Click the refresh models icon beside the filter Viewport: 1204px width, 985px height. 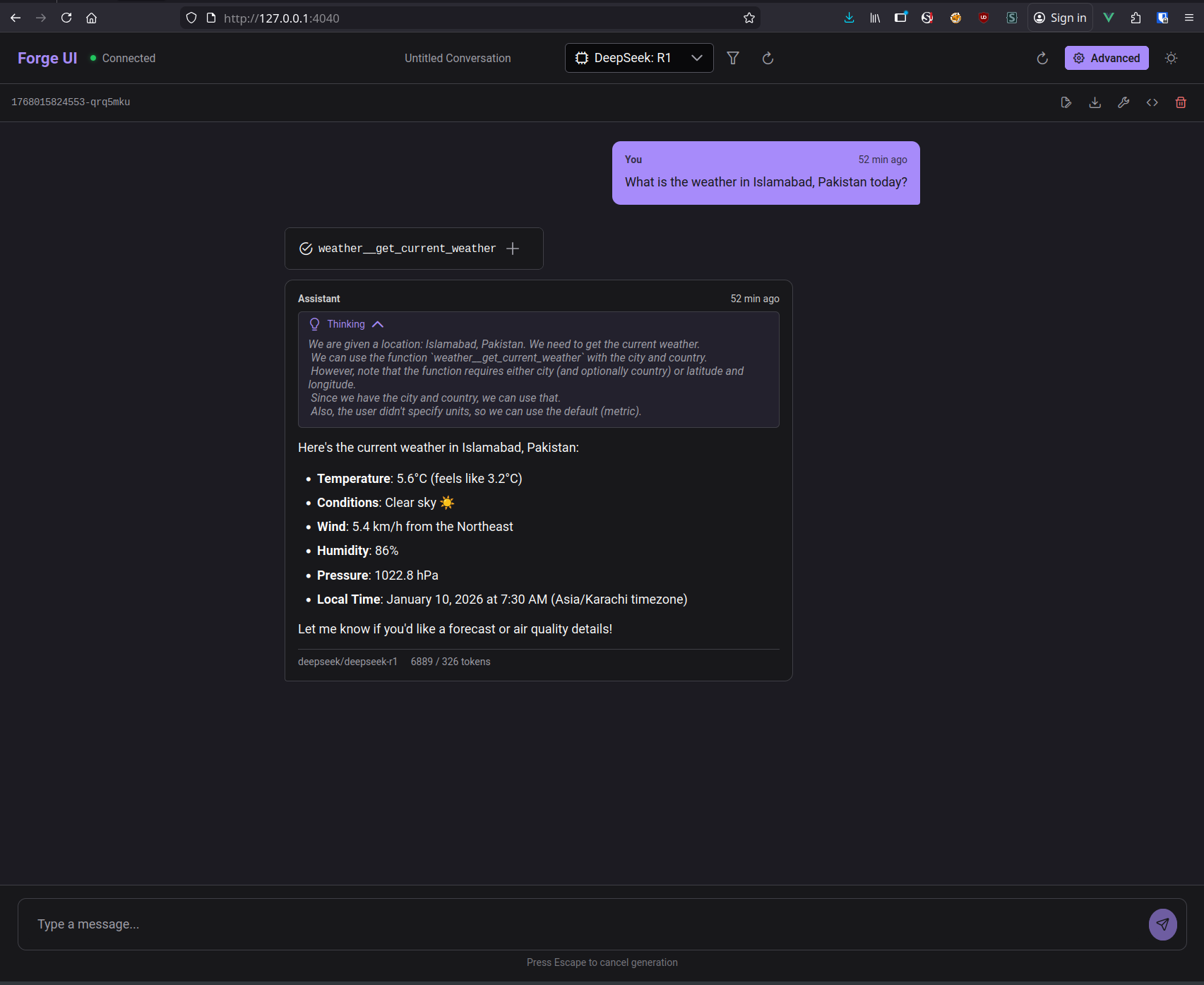coord(768,58)
